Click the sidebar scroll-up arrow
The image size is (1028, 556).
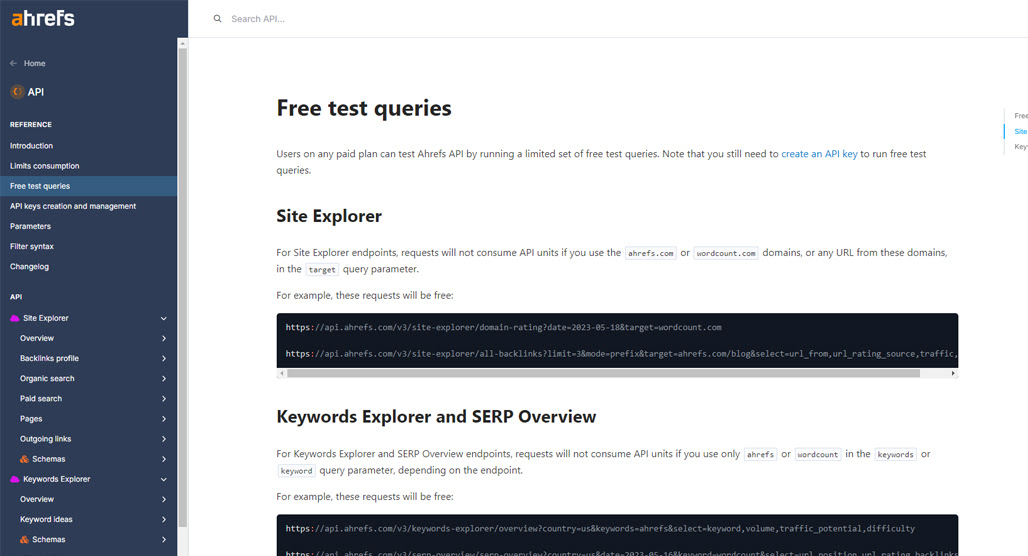(x=182, y=43)
